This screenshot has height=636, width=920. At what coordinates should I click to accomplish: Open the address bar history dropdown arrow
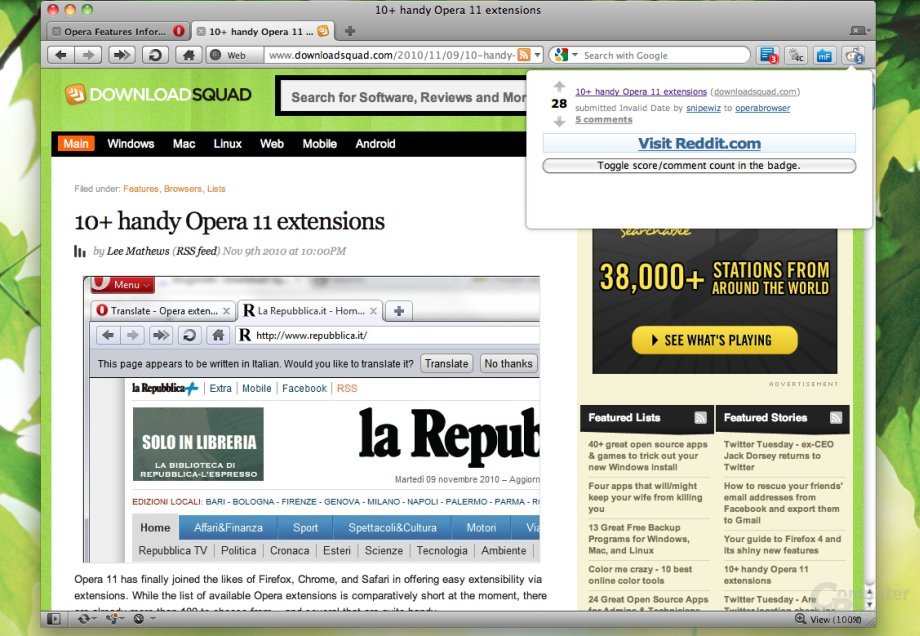pyautogui.click(x=537, y=55)
